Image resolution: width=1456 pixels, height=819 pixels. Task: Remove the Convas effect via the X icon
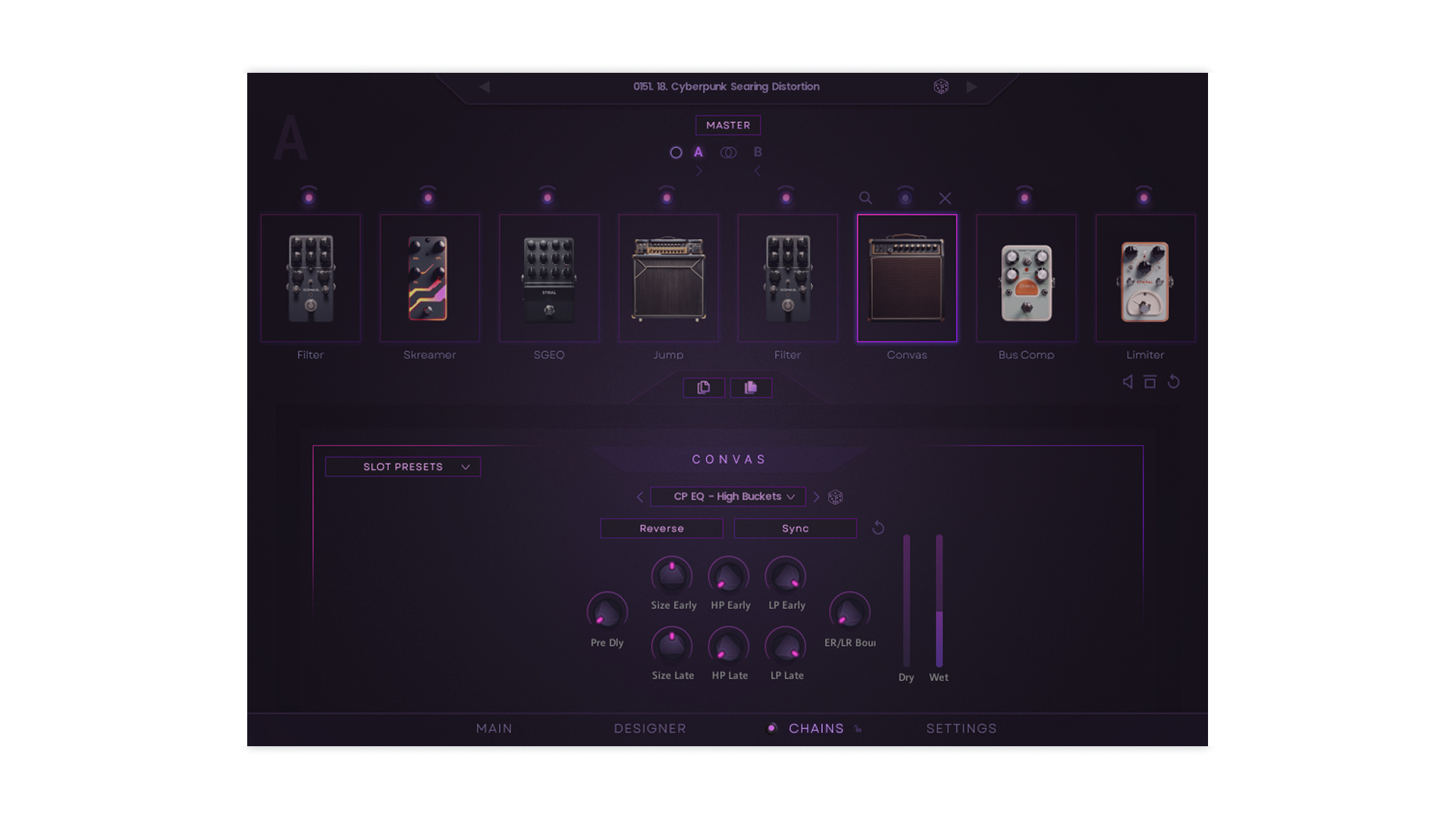click(945, 198)
